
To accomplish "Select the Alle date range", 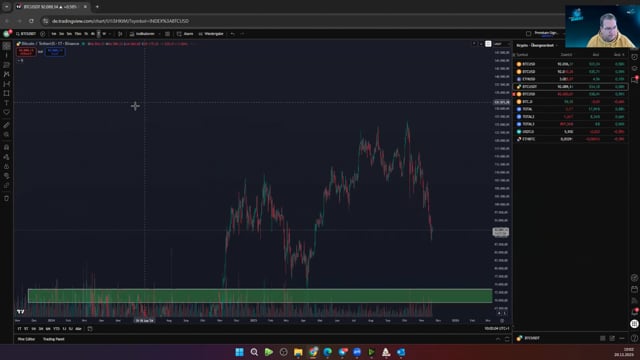I will 78,329.
